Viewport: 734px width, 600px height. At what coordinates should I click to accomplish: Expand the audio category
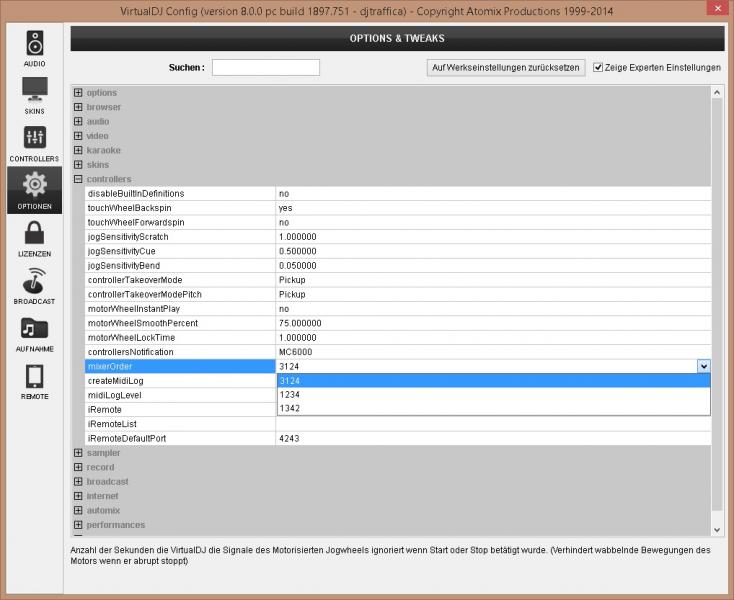78,122
